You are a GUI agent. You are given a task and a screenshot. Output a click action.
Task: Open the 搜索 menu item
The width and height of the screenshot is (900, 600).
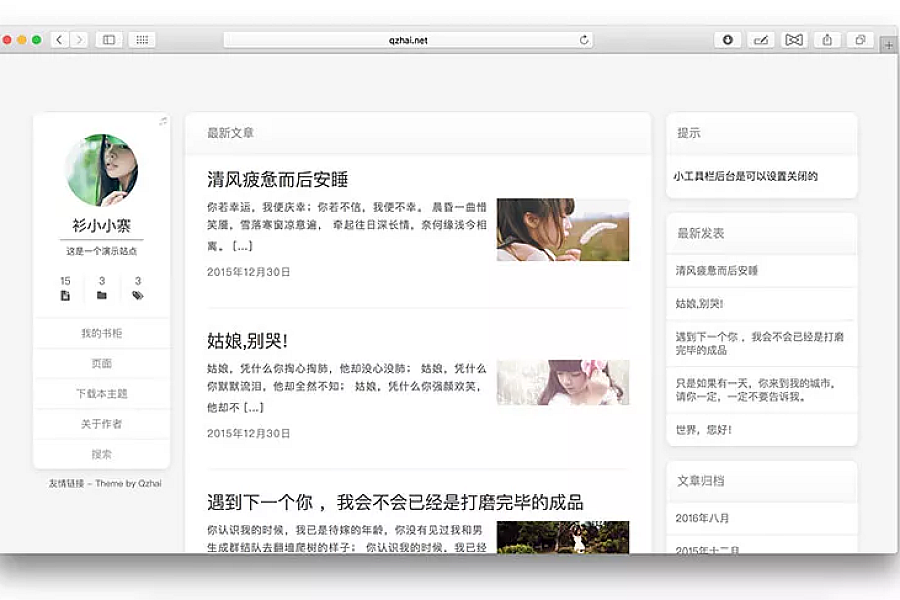[x=102, y=454]
